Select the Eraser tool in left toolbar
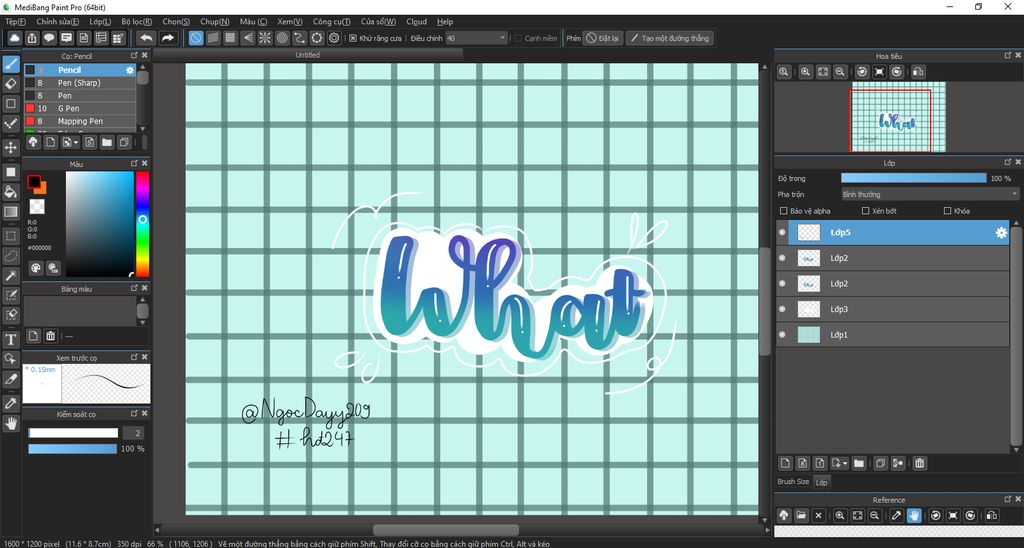 click(x=10, y=84)
